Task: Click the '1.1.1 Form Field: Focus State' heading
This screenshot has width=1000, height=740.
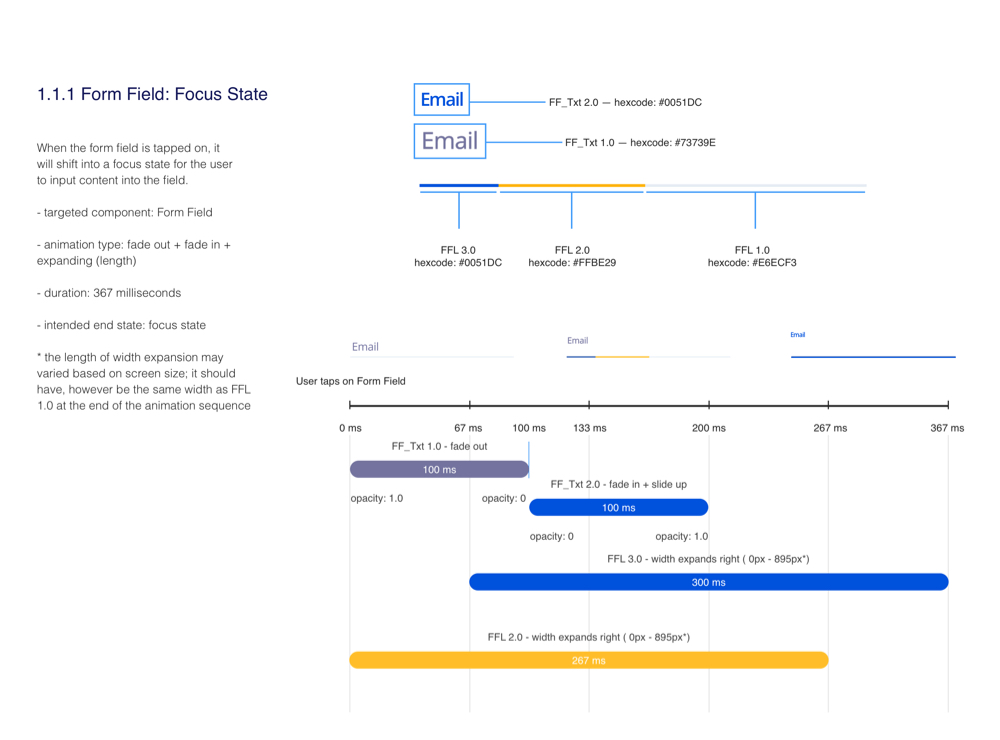Action: [x=152, y=95]
